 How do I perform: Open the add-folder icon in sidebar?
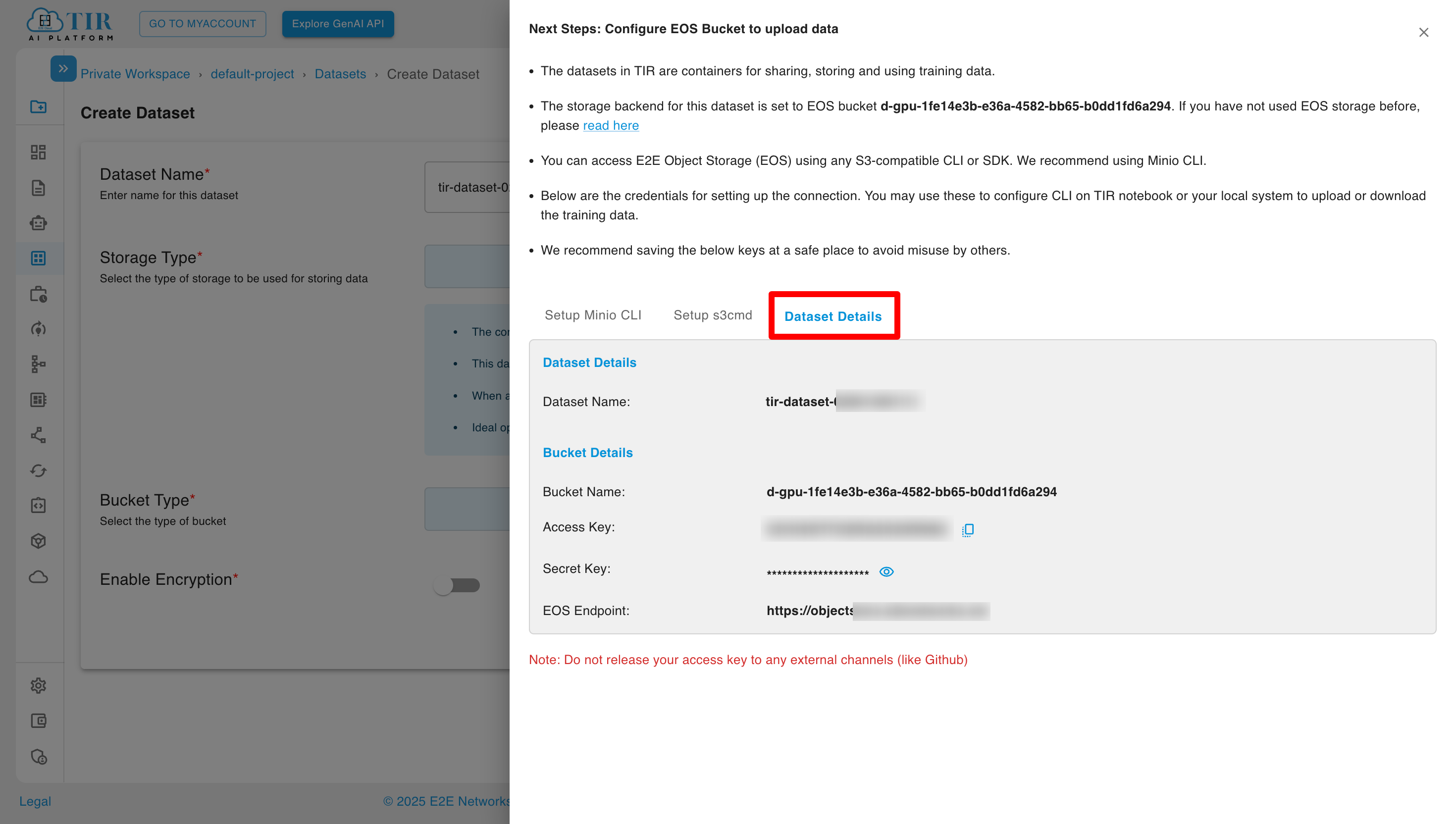[x=39, y=106]
